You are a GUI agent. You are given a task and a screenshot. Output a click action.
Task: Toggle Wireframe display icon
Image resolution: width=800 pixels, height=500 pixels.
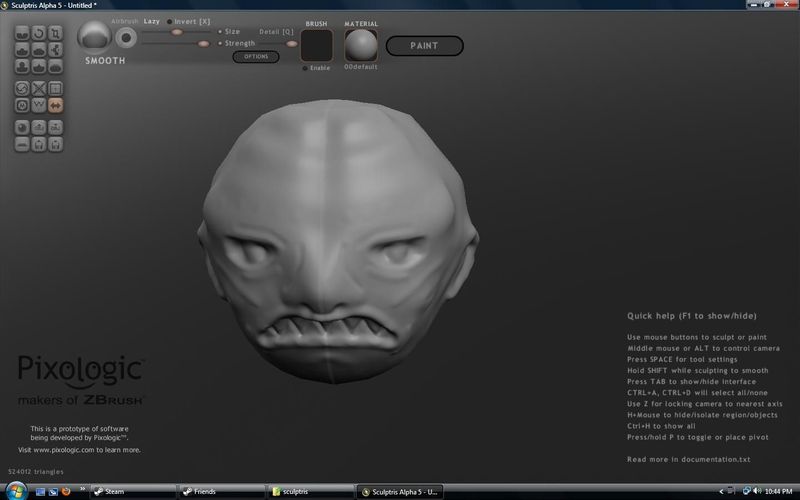pyautogui.click(x=39, y=104)
